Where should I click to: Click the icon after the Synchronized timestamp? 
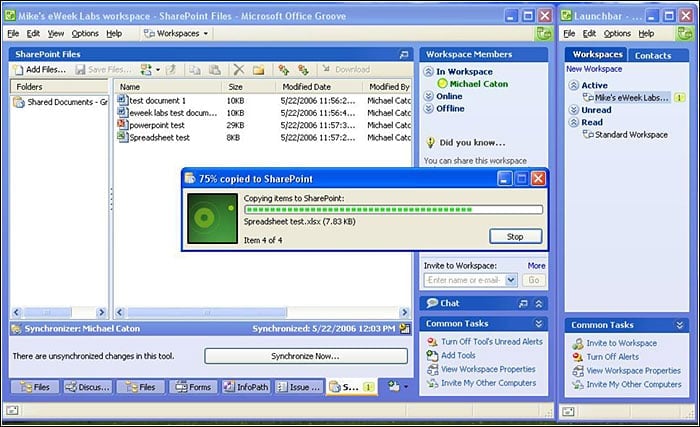pyautogui.click(x=404, y=329)
